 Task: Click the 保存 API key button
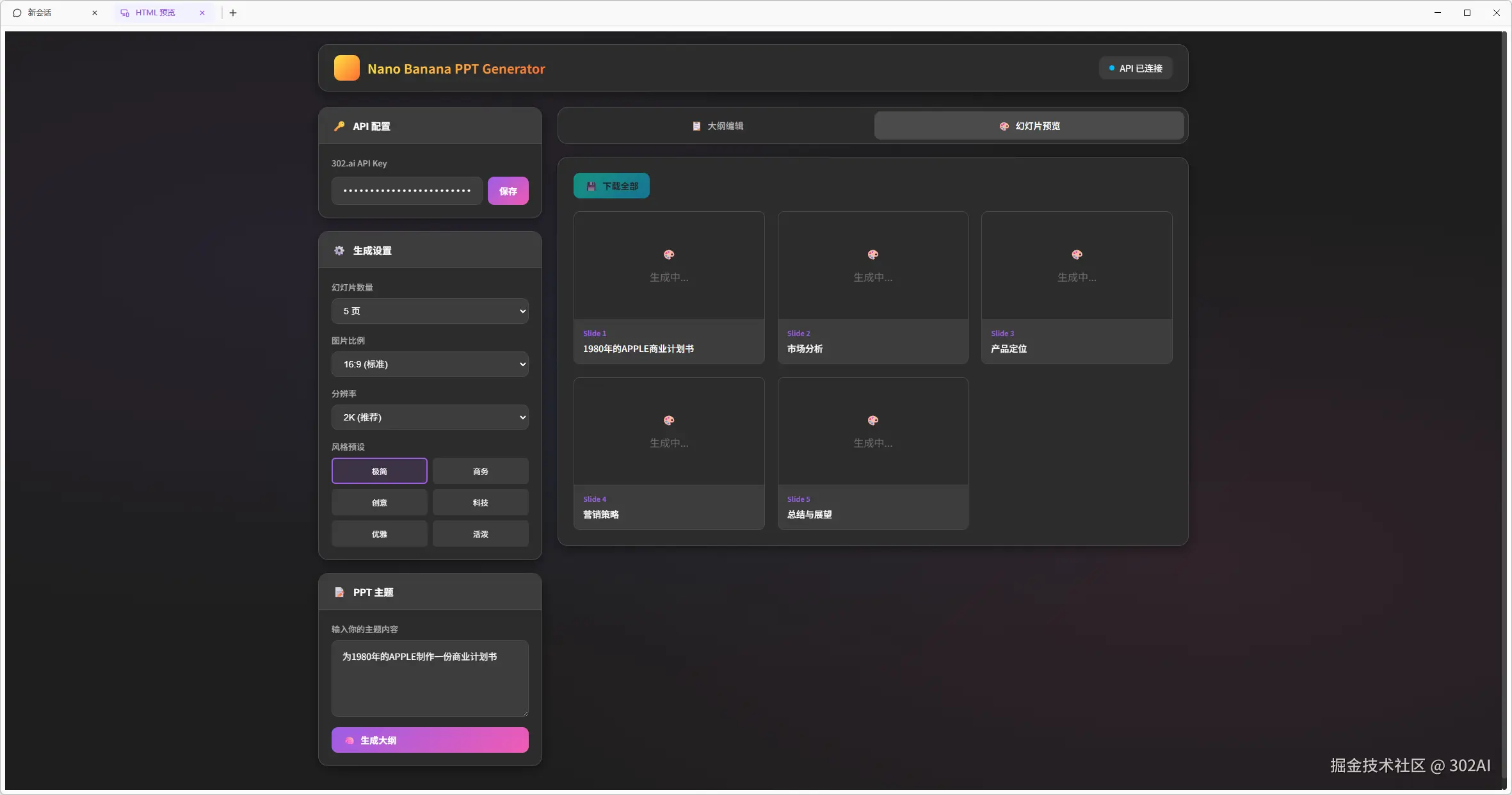click(x=508, y=191)
